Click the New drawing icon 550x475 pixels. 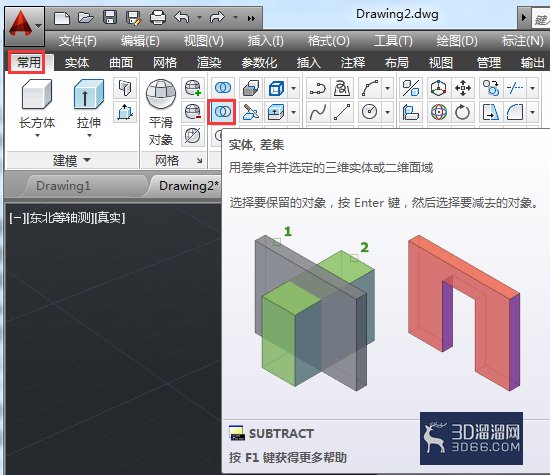pos(62,18)
